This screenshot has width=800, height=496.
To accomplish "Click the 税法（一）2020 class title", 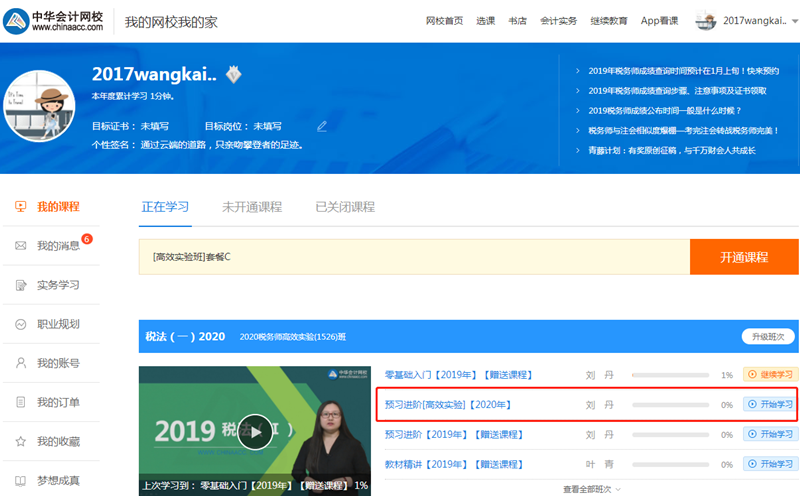I will point(185,337).
